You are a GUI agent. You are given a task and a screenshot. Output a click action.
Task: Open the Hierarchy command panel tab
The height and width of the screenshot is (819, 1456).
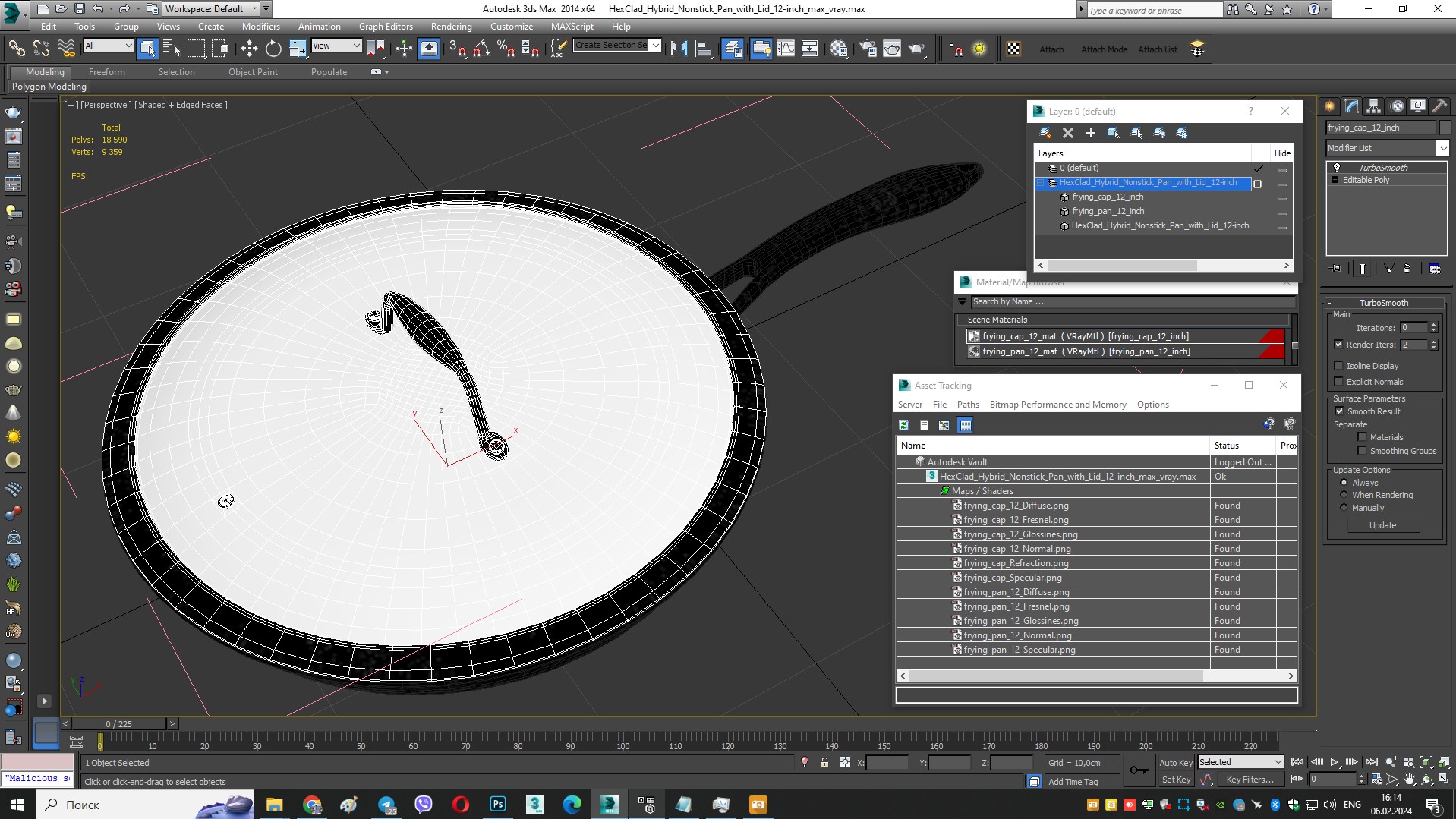click(1373, 106)
